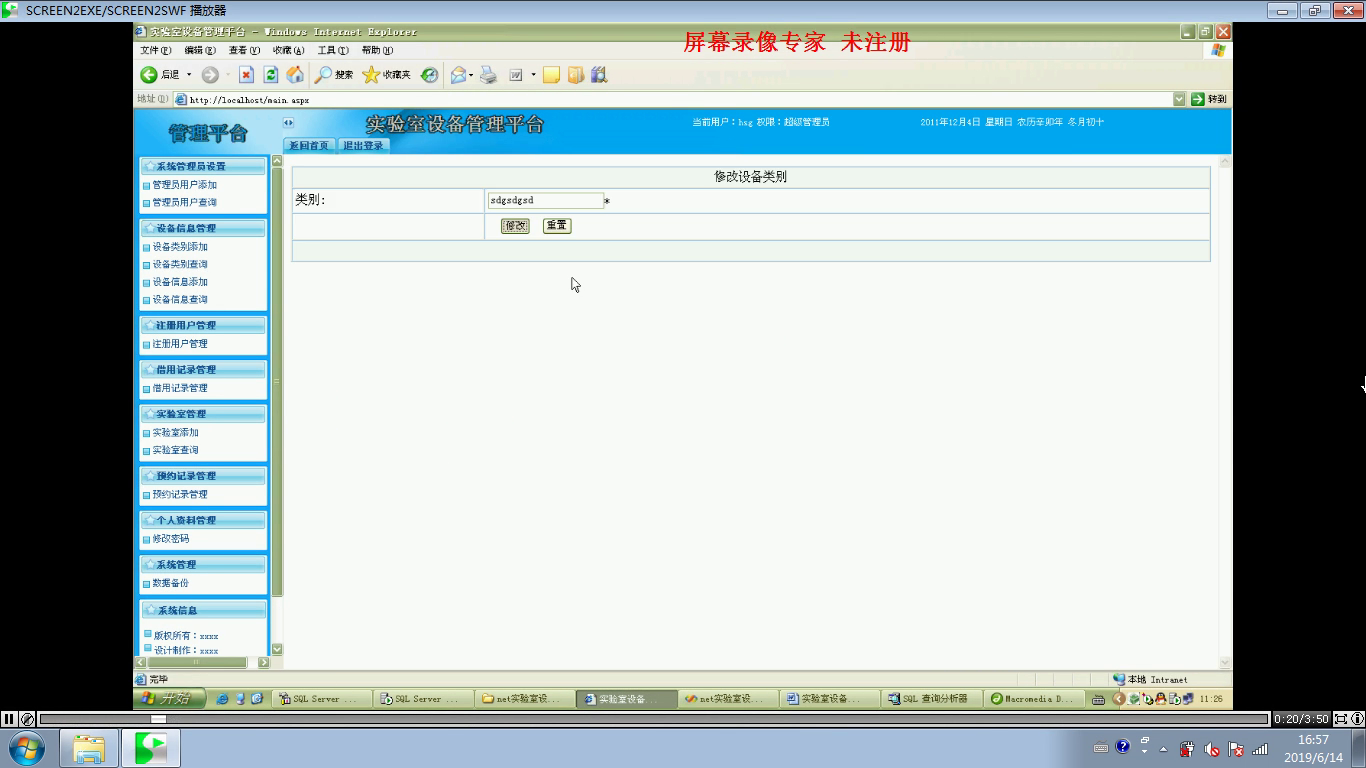1366x768 pixels.
Task: Click the address bar URL field
Action: pos(680,99)
